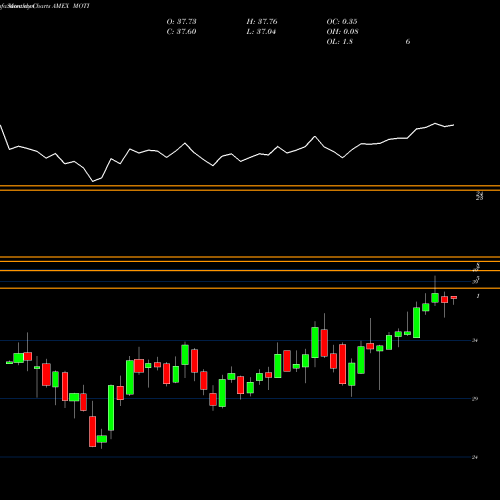Click the 29 price axis label
This screenshot has height=500, width=500.
point(475,399)
